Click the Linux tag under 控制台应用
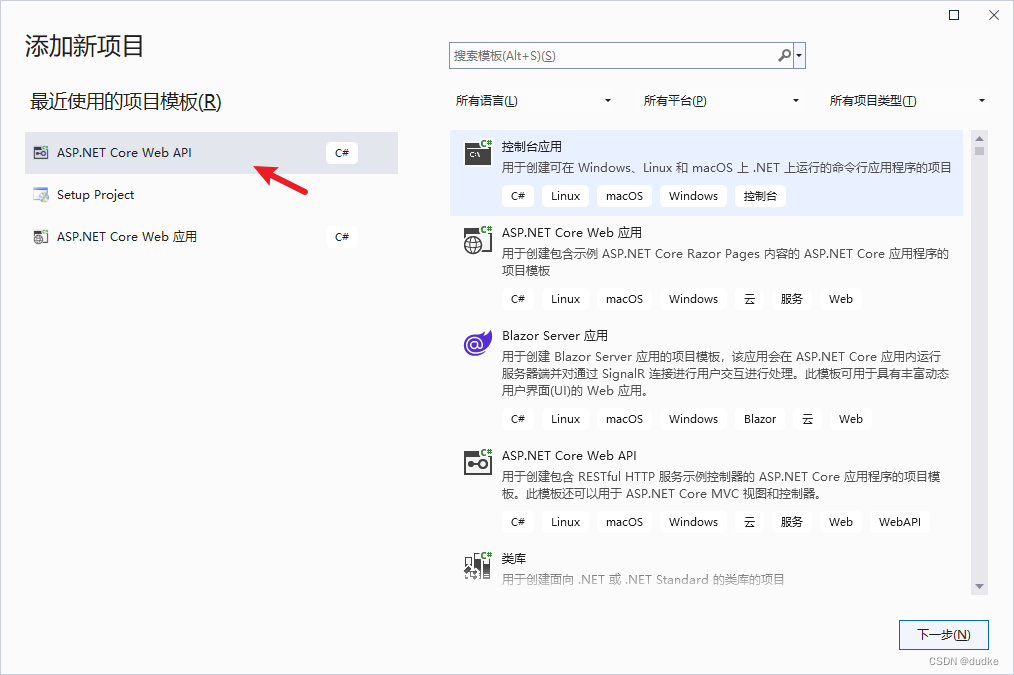Screen dimensions: 1014x675 coord(565,196)
